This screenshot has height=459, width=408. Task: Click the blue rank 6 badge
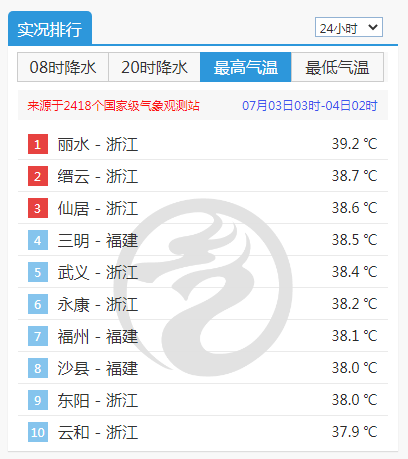(x=38, y=304)
